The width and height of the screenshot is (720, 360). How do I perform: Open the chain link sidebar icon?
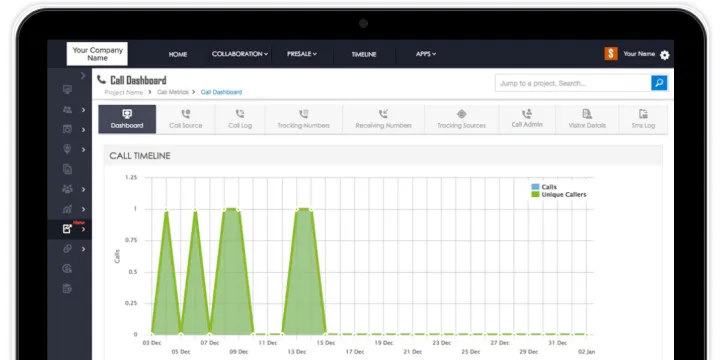(68, 249)
